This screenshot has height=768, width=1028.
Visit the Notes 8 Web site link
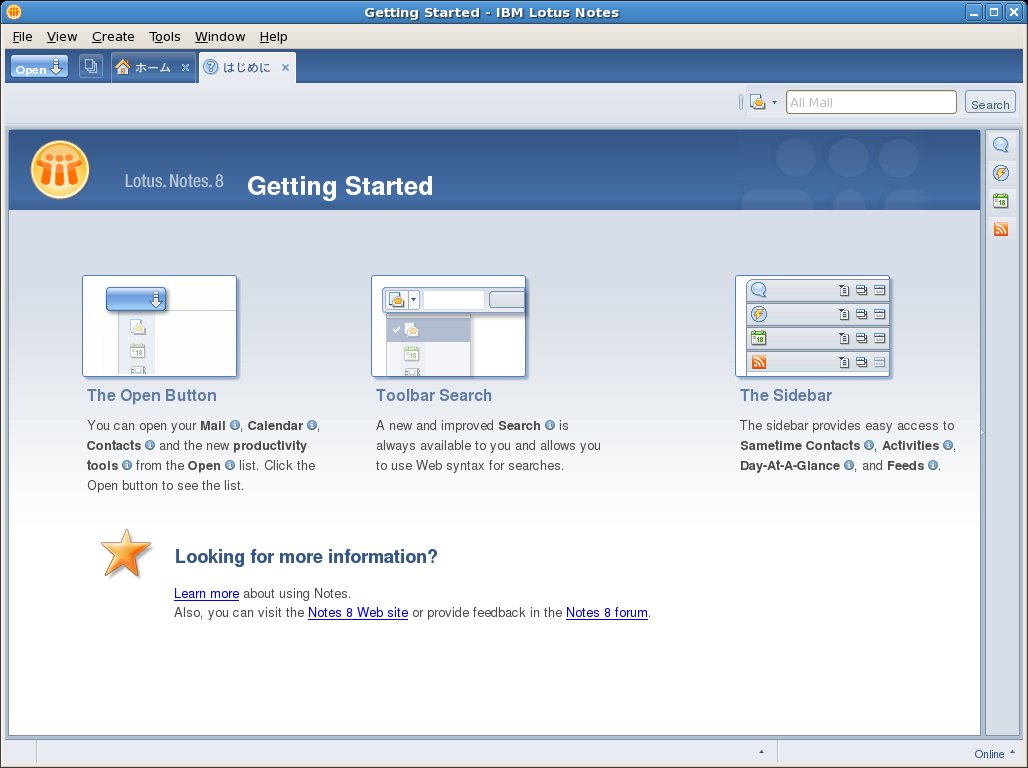(x=358, y=612)
